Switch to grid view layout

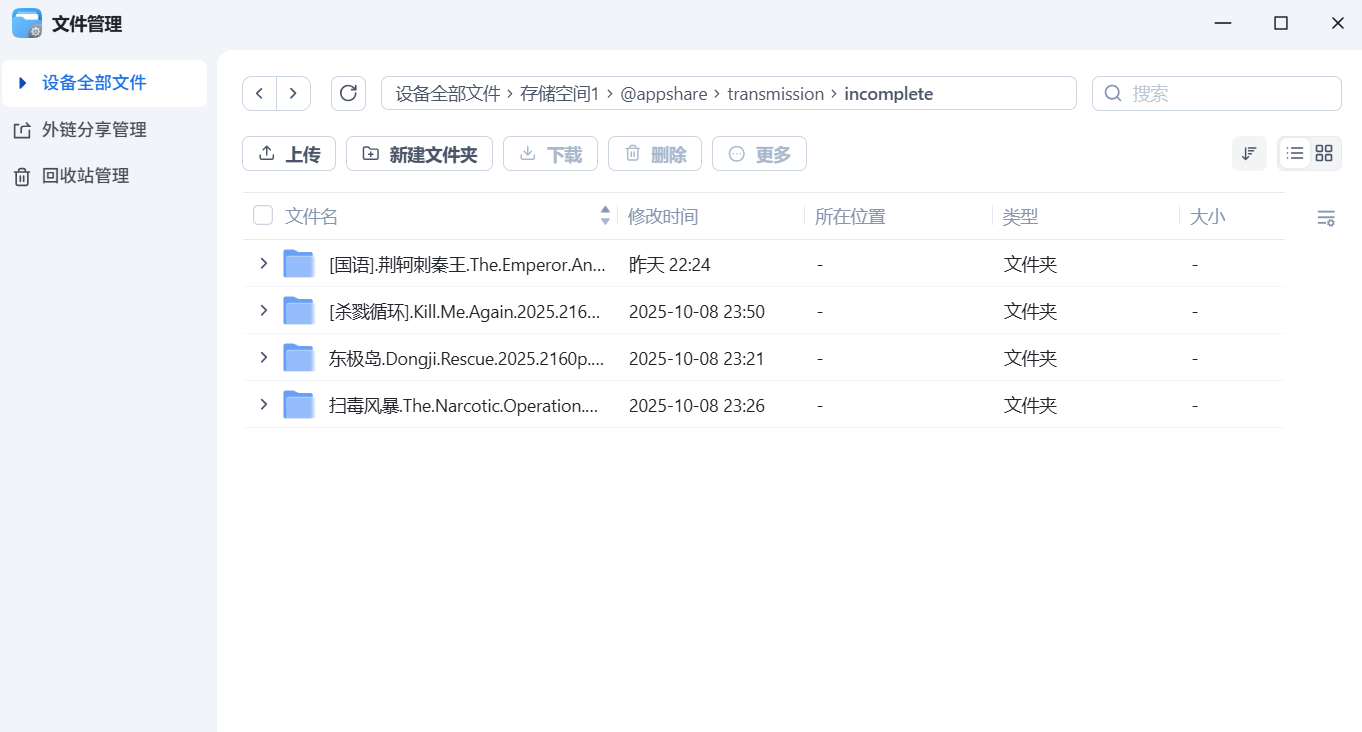(x=1324, y=153)
